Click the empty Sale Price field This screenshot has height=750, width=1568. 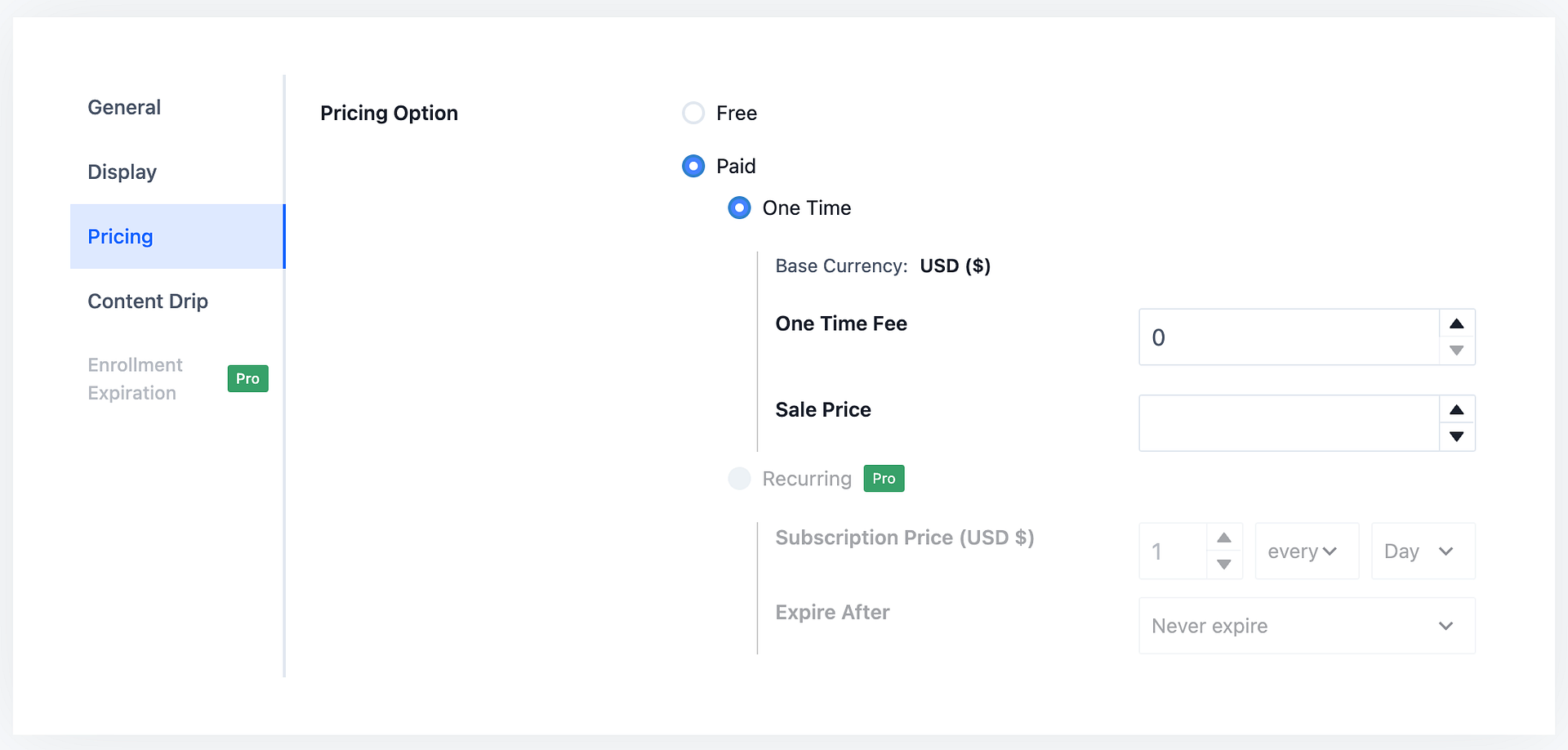pos(1282,423)
